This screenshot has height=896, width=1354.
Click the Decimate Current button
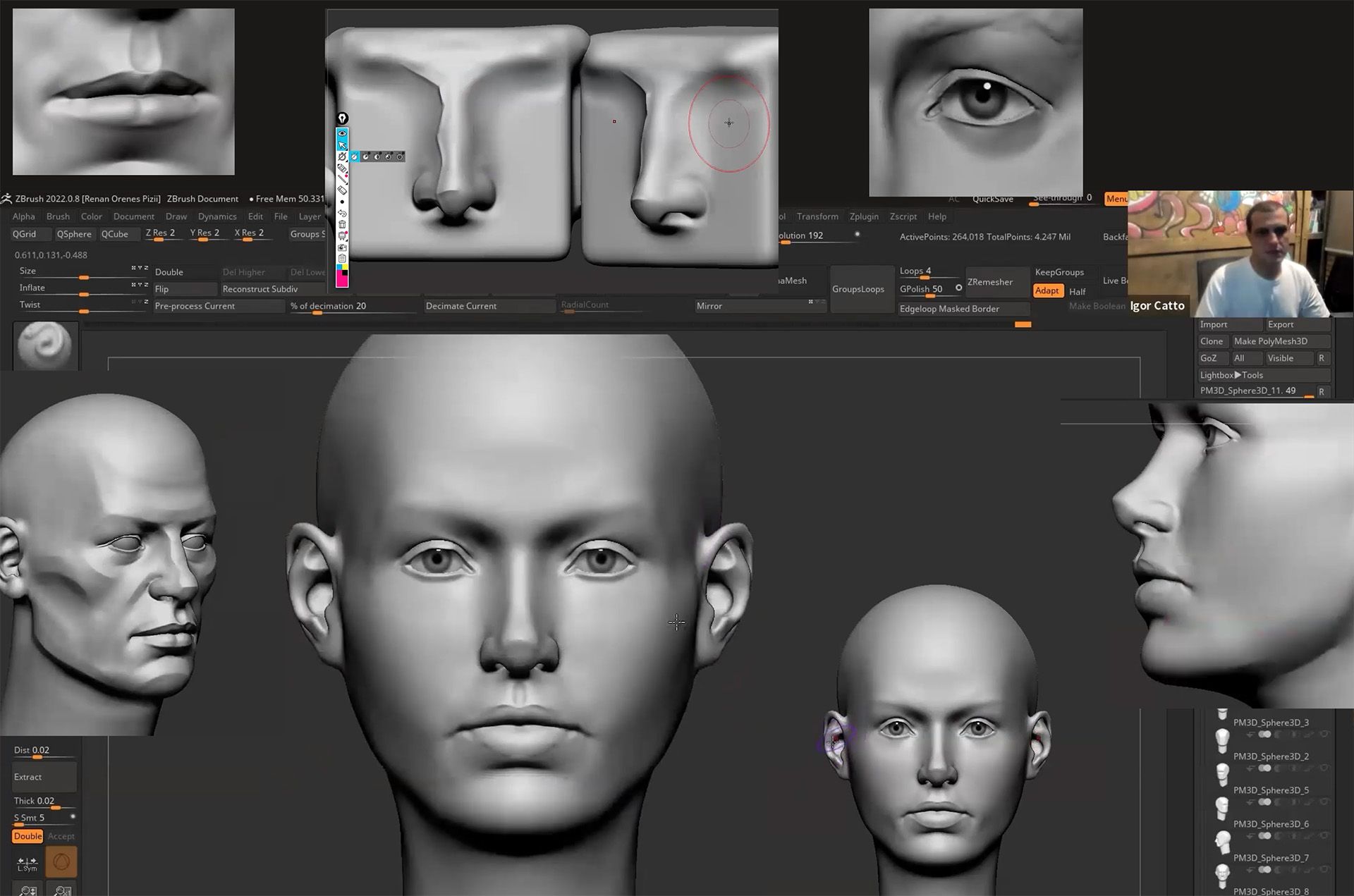point(461,306)
